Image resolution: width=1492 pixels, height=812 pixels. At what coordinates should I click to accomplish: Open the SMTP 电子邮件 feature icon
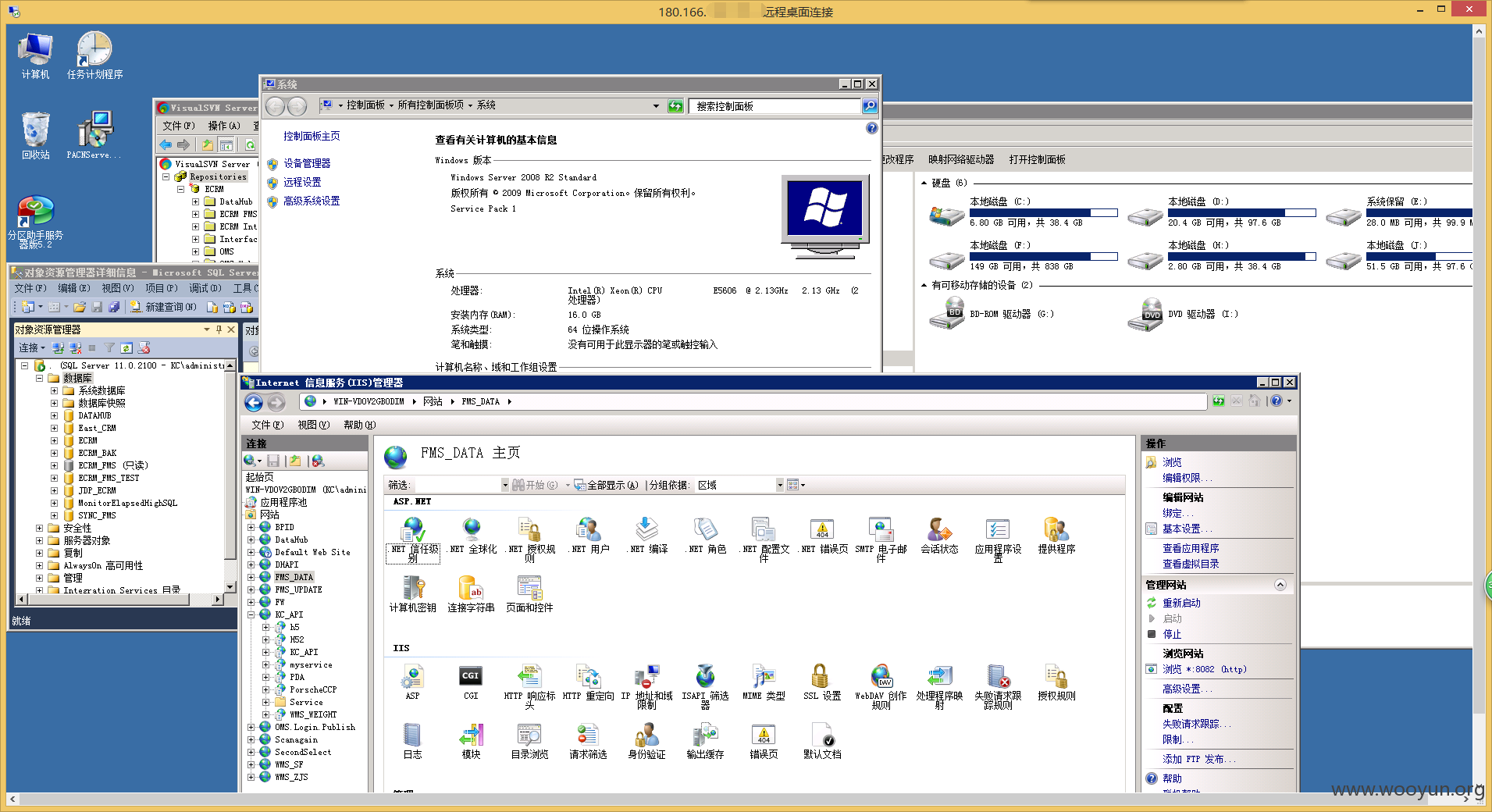click(881, 540)
